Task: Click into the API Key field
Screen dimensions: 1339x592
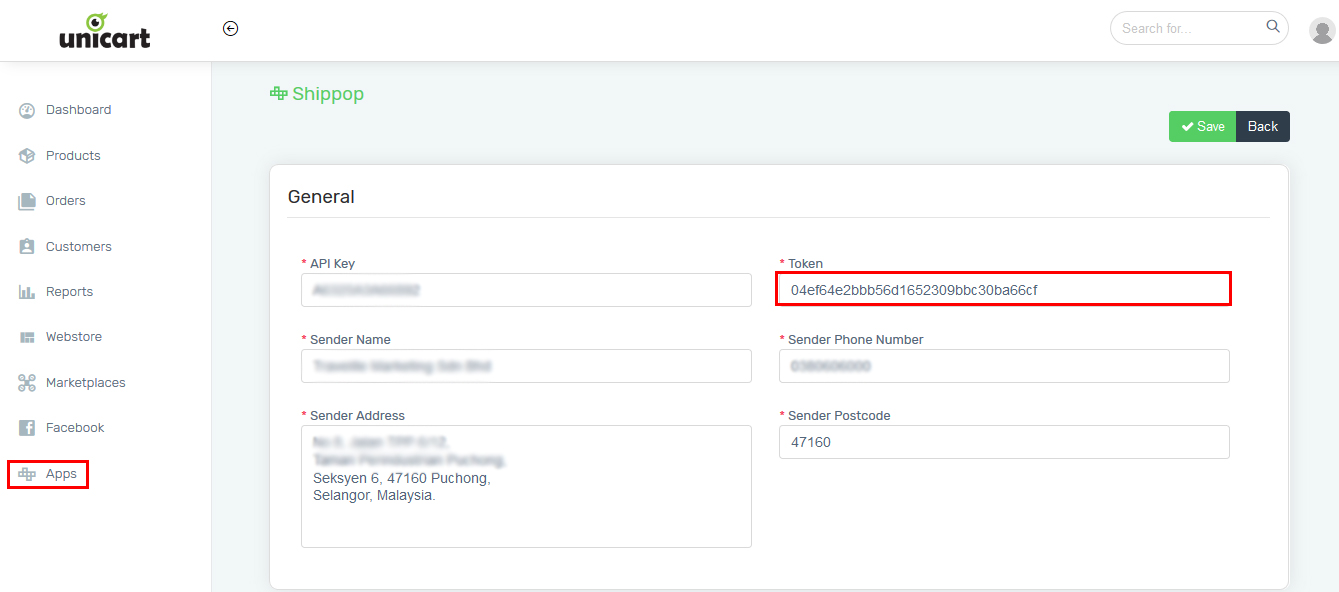Action: [x=526, y=290]
